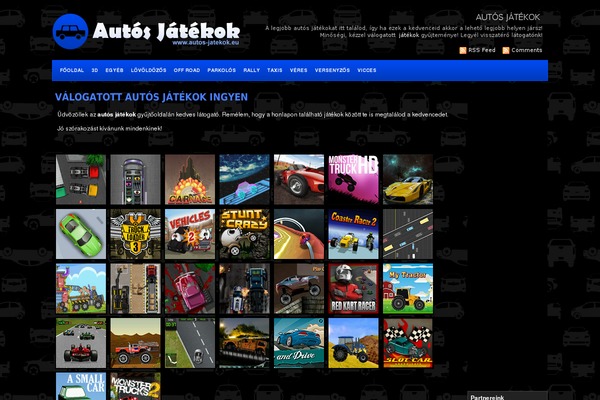Launch the My Tractor game thumbnail

click(408, 289)
